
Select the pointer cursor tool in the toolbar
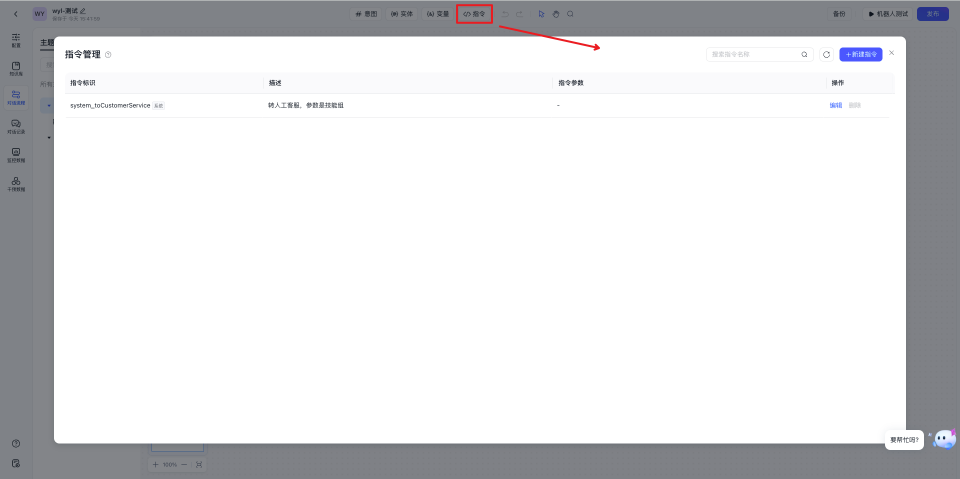pos(541,14)
